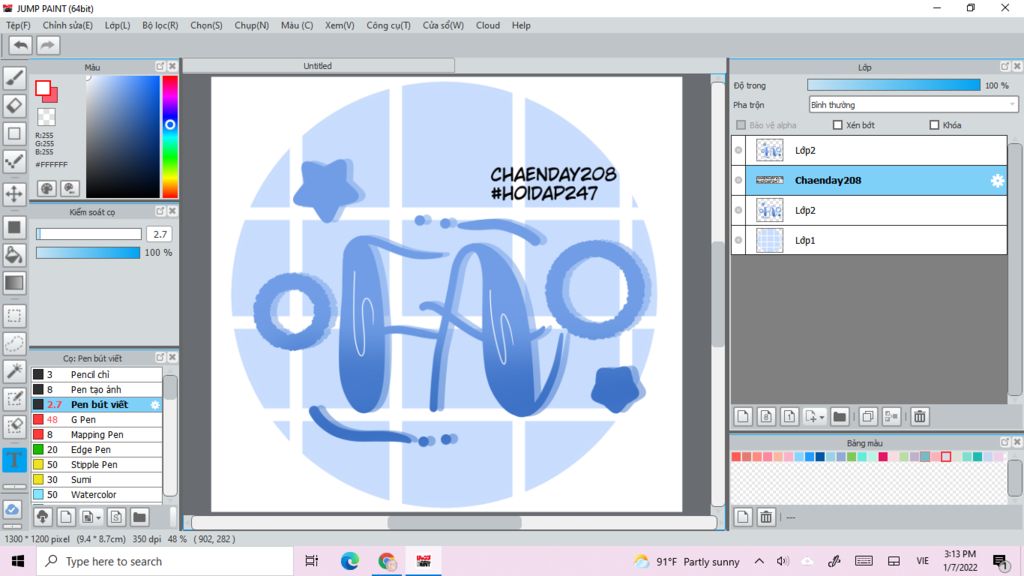Viewport: 1024px width, 576px height.
Task: Add new blank brush page icon
Action: point(65,517)
